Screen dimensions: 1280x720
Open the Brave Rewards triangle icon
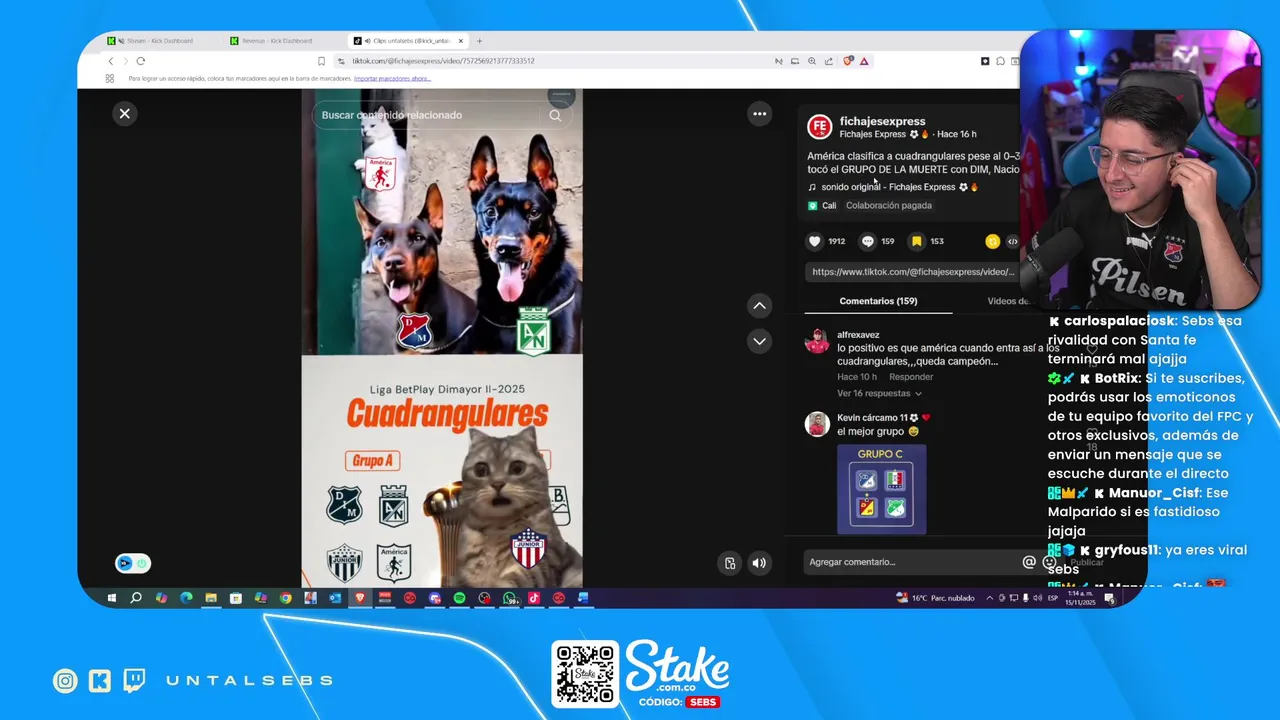tap(864, 61)
